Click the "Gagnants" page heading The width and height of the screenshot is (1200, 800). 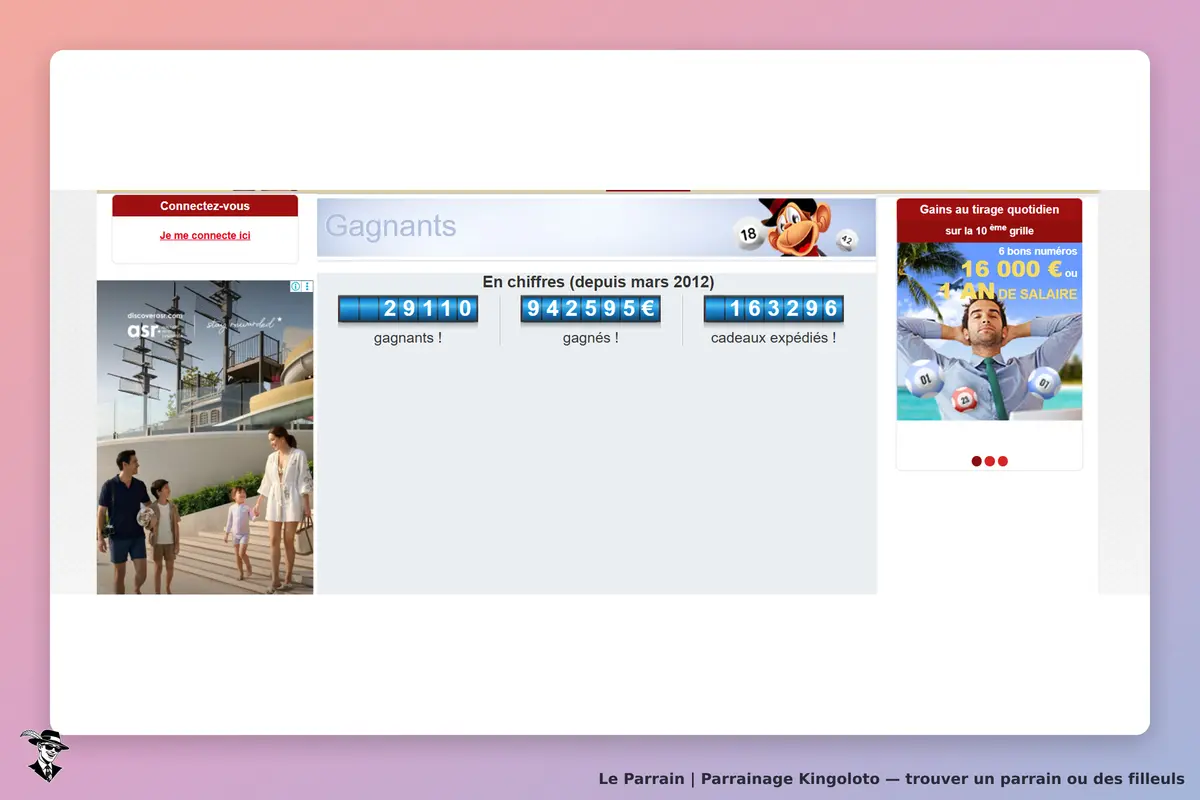tap(391, 227)
